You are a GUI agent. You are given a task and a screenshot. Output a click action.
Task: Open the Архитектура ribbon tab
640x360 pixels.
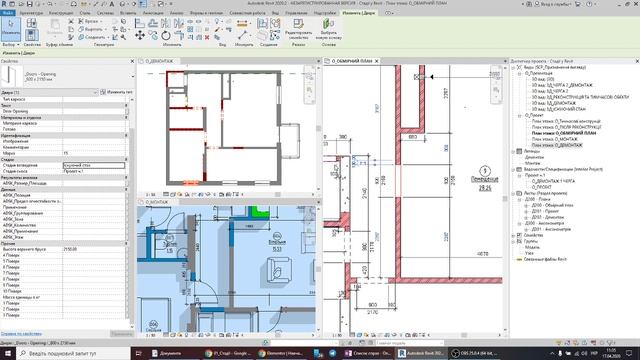[31, 13]
